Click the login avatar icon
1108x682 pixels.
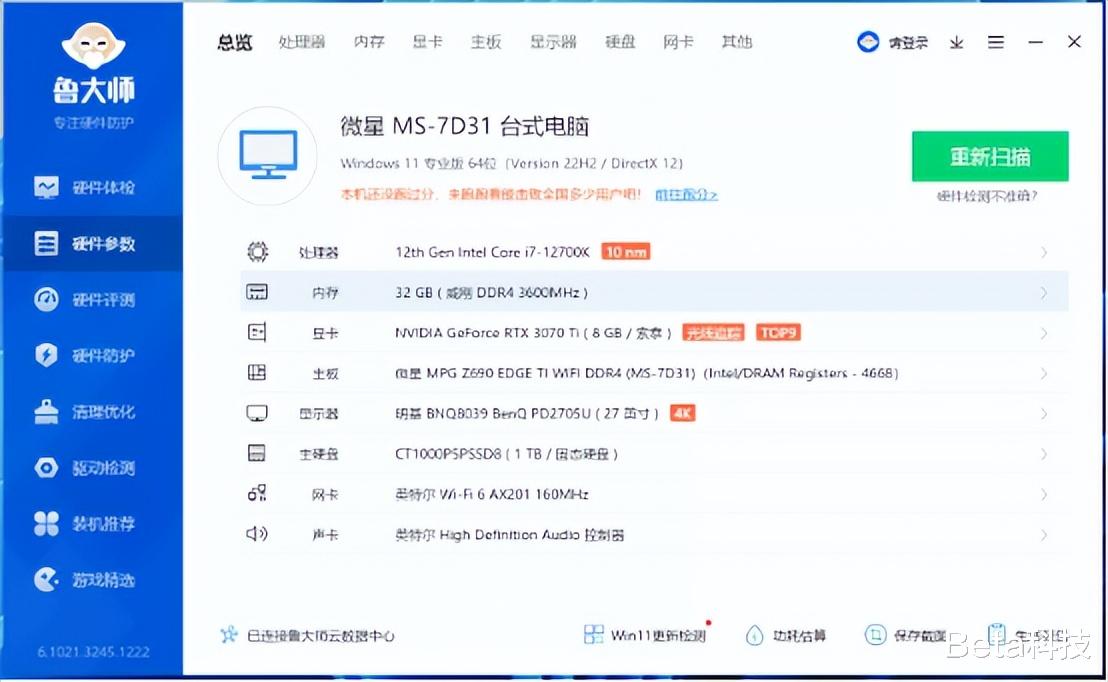(x=868, y=42)
